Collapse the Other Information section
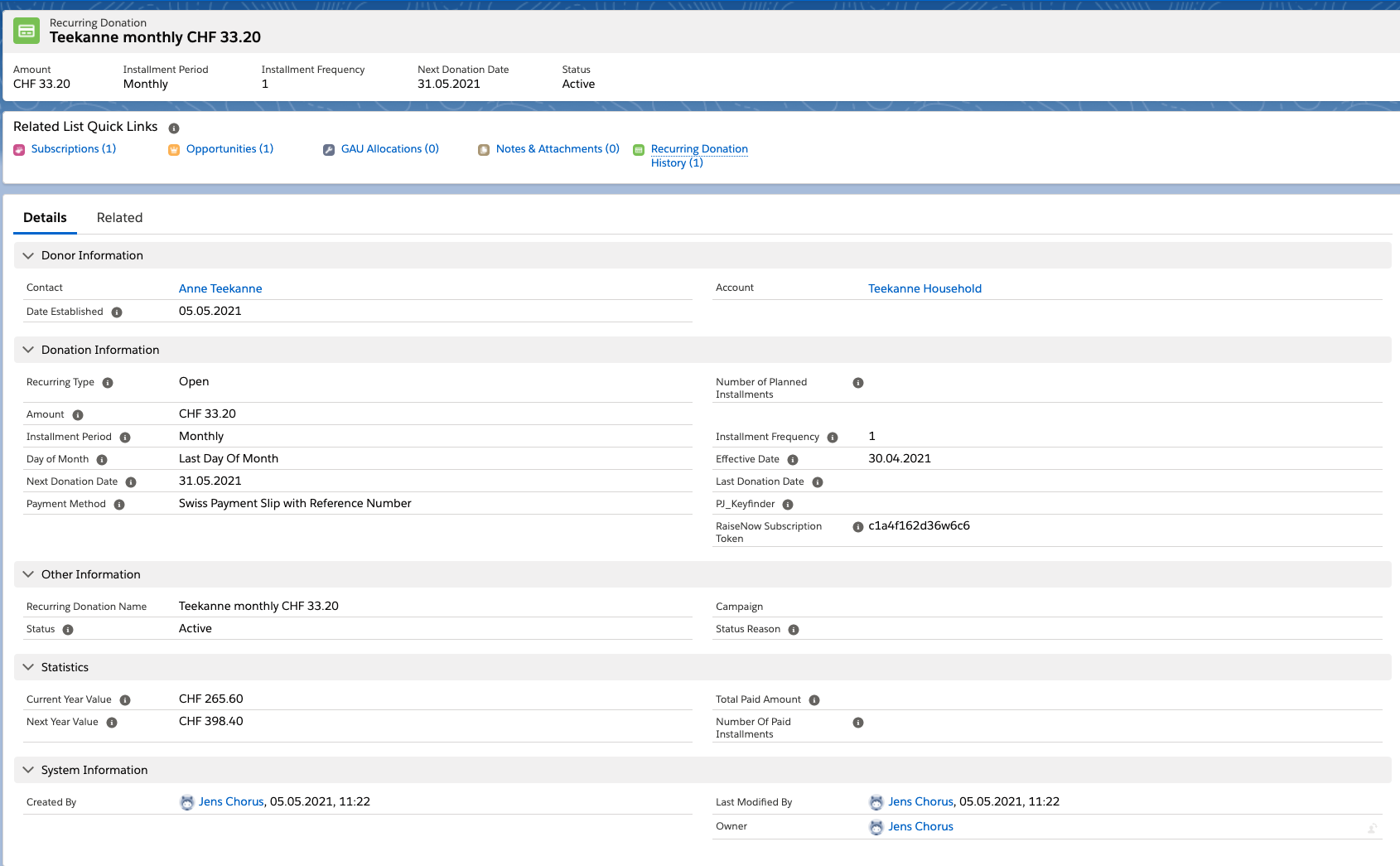Screen dimensions: 1400x866 [x=28, y=575]
